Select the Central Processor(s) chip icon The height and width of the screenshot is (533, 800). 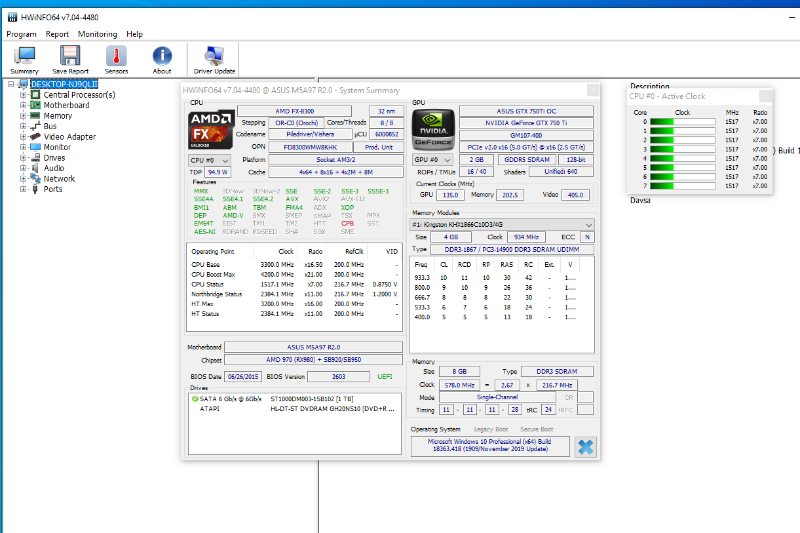point(35,95)
